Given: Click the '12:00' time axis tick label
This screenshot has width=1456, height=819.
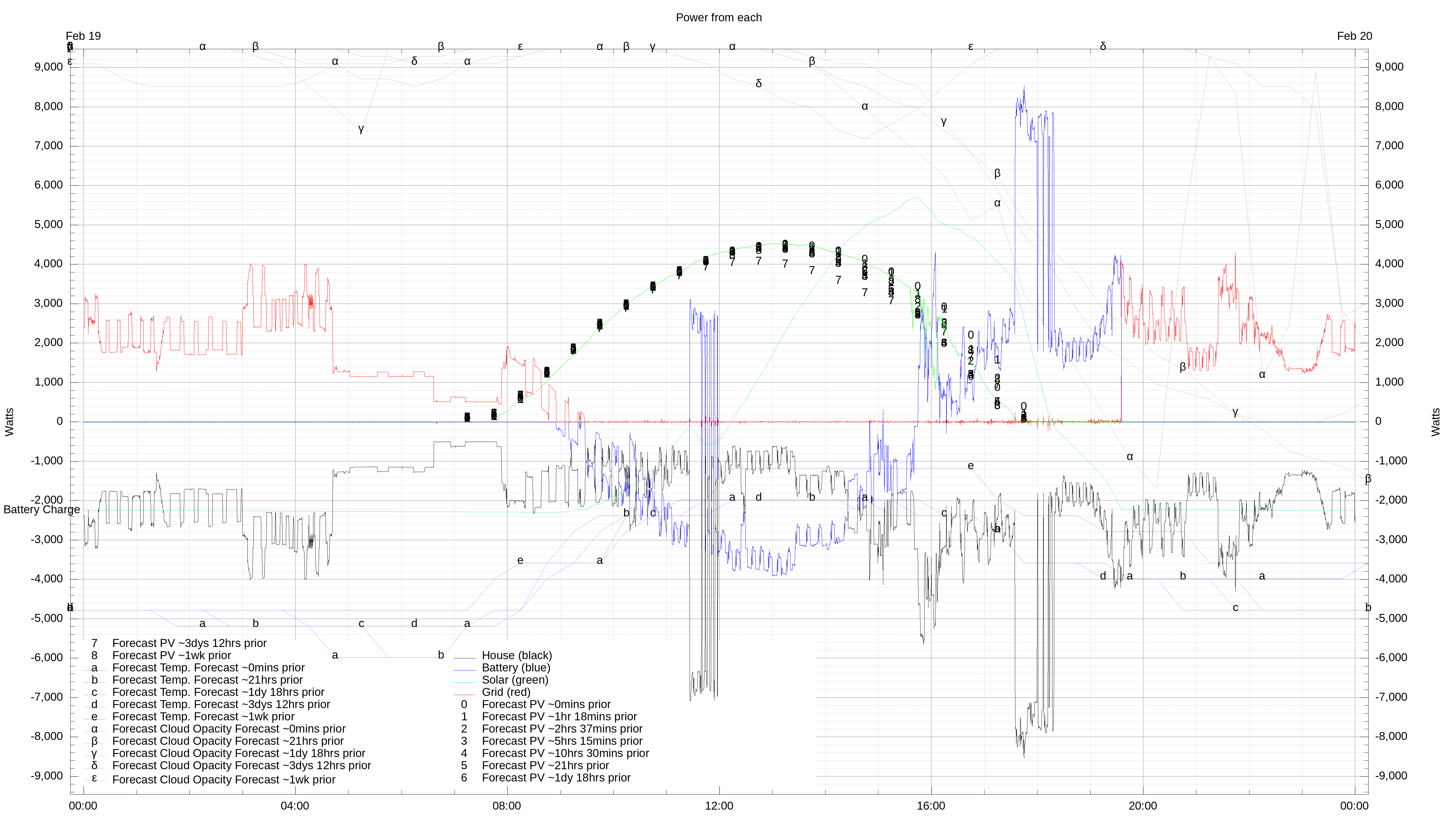Looking at the screenshot, I should (x=719, y=806).
